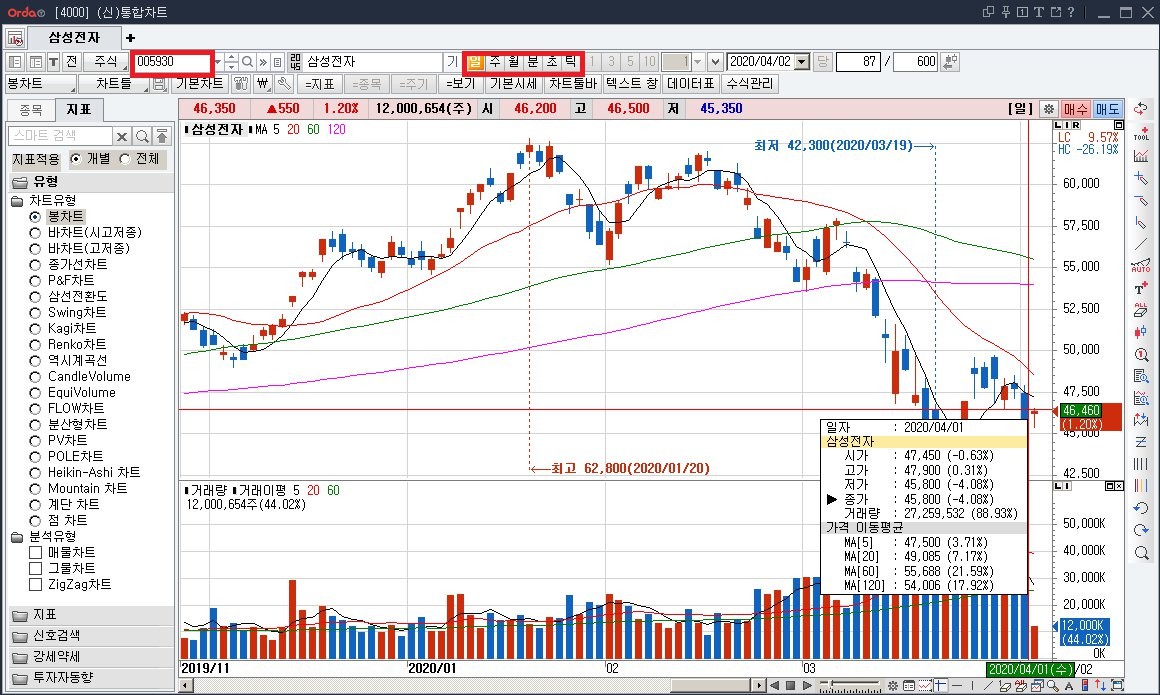Click the swap count arrows icon

click(951, 61)
